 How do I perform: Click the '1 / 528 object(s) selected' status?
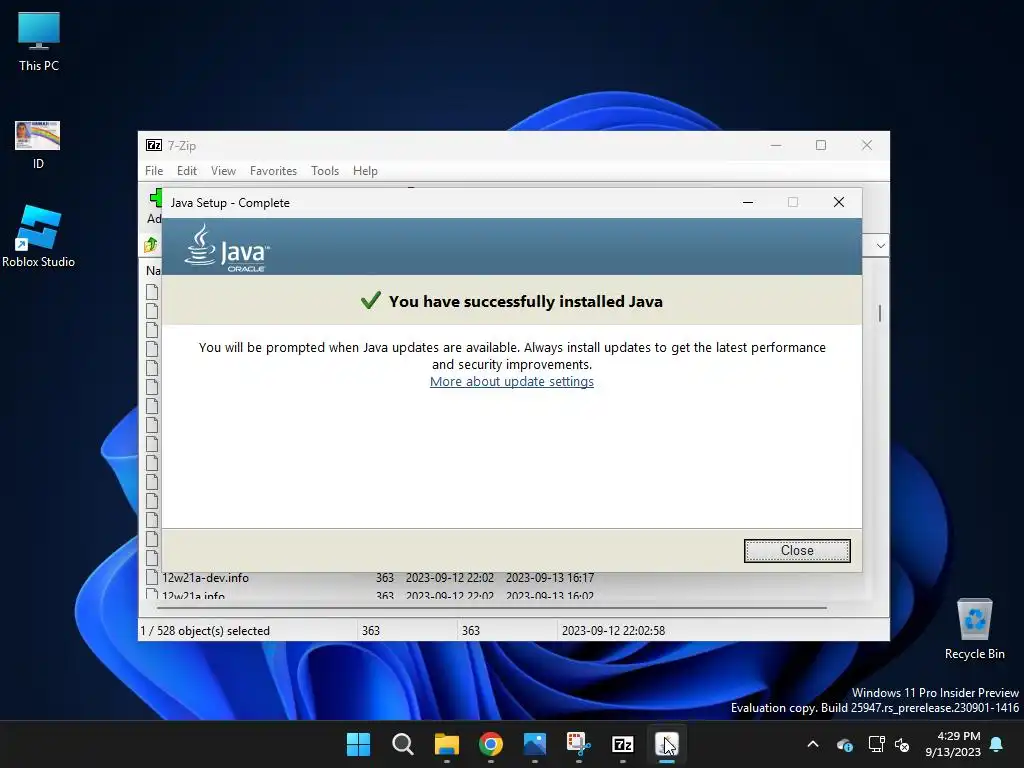pos(205,630)
